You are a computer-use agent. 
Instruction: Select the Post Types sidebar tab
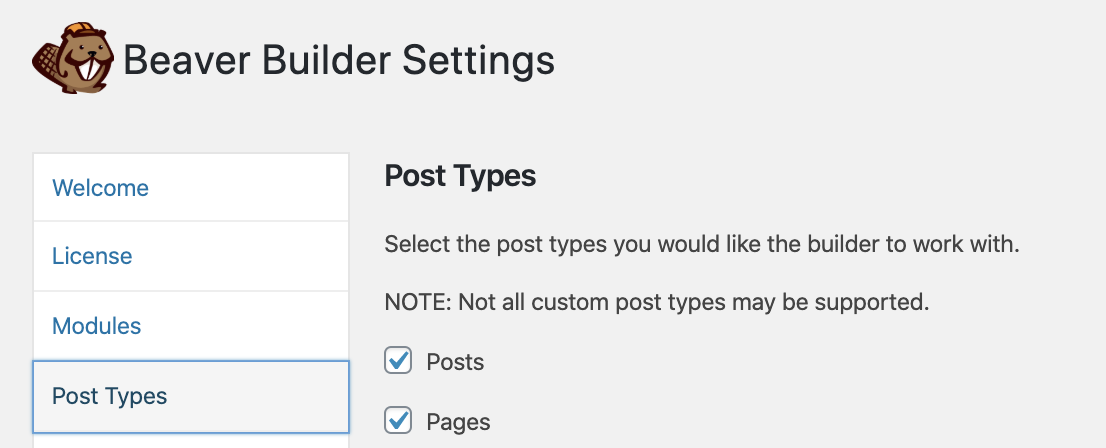[x=109, y=395]
